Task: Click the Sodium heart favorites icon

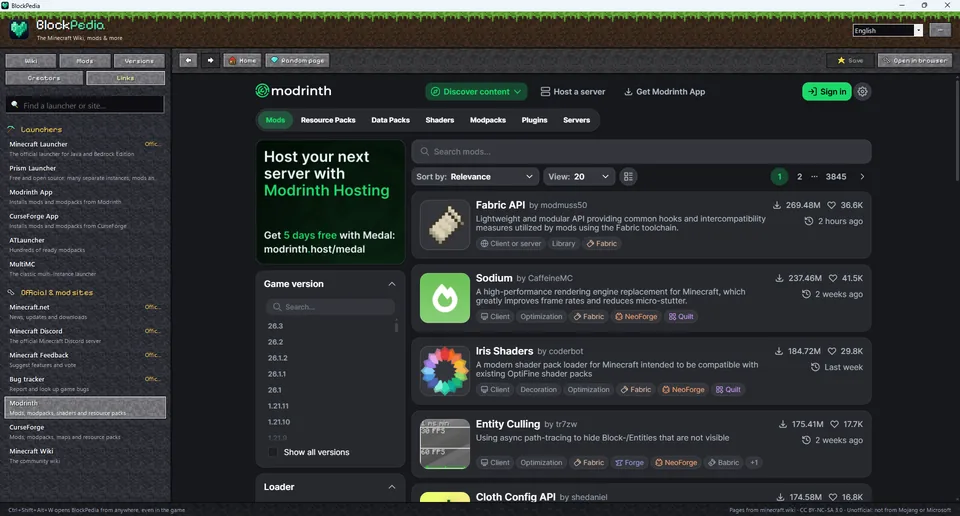Action: pos(833,278)
